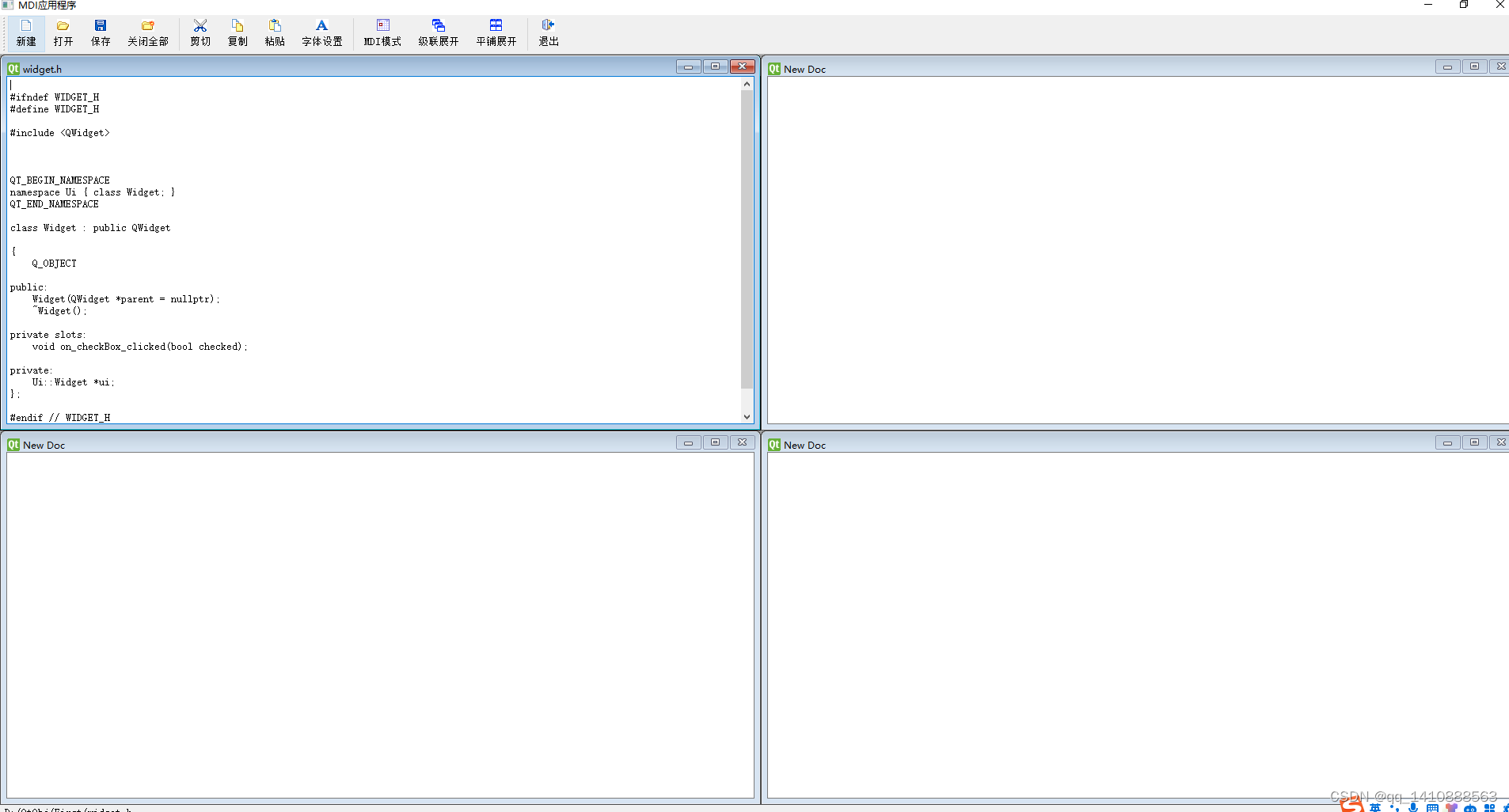Cascade windows with 级联展开
Screen dimensions: 1509x812
[x=439, y=32]
